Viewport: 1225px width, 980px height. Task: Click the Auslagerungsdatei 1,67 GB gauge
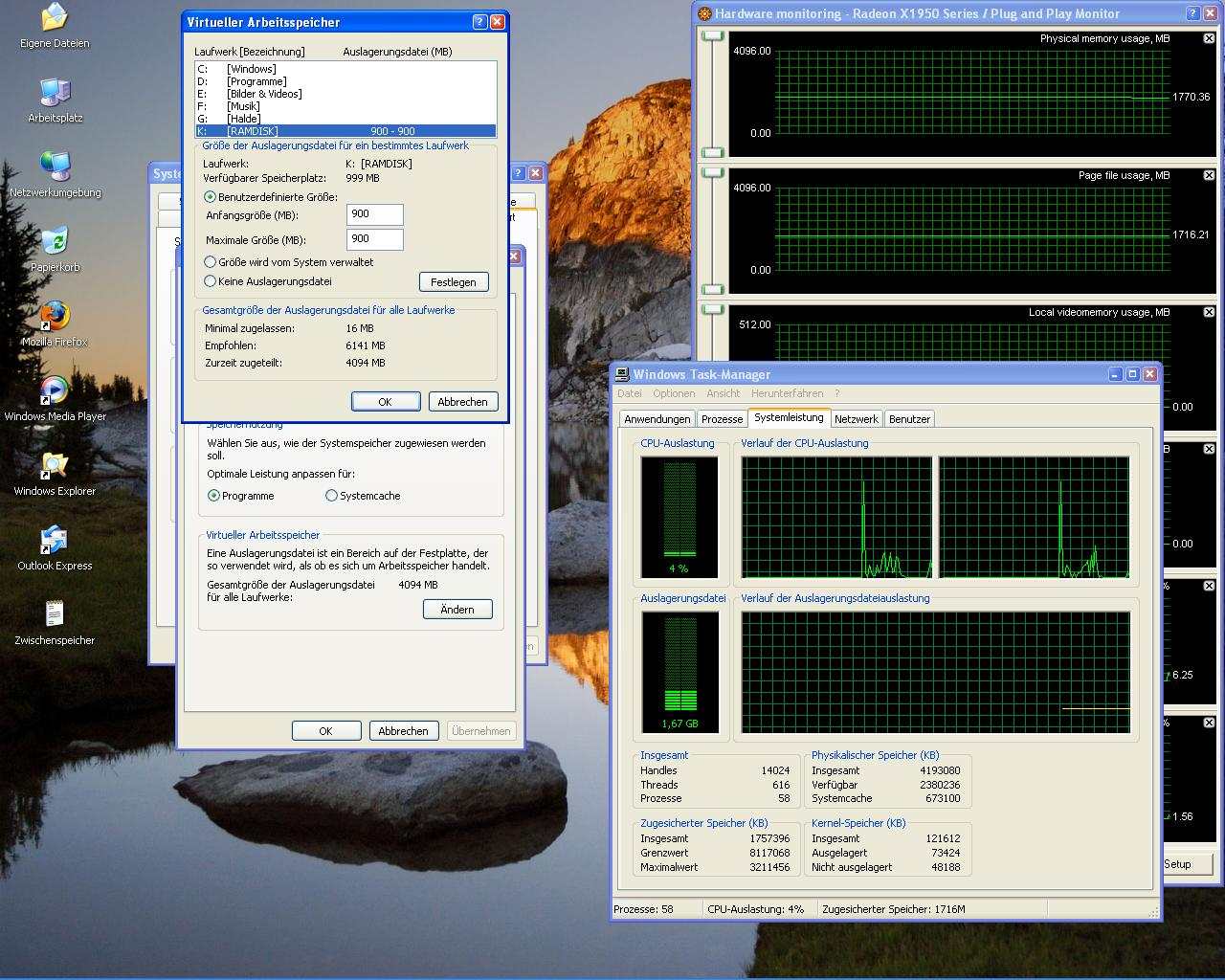[x=679, y=672]
